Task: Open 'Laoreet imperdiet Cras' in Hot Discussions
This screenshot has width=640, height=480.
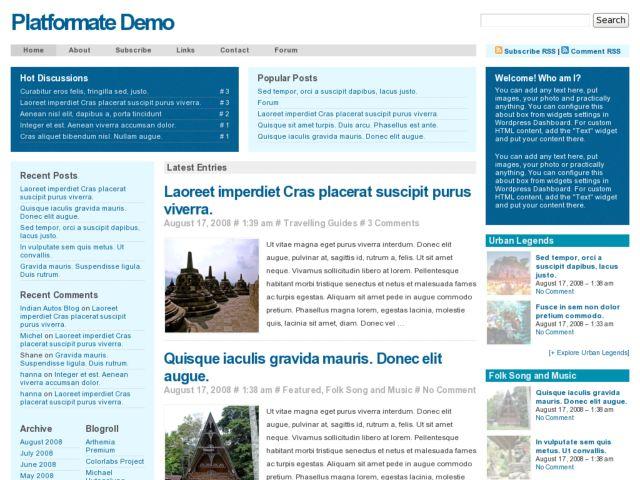Action: tap(110, 103)
